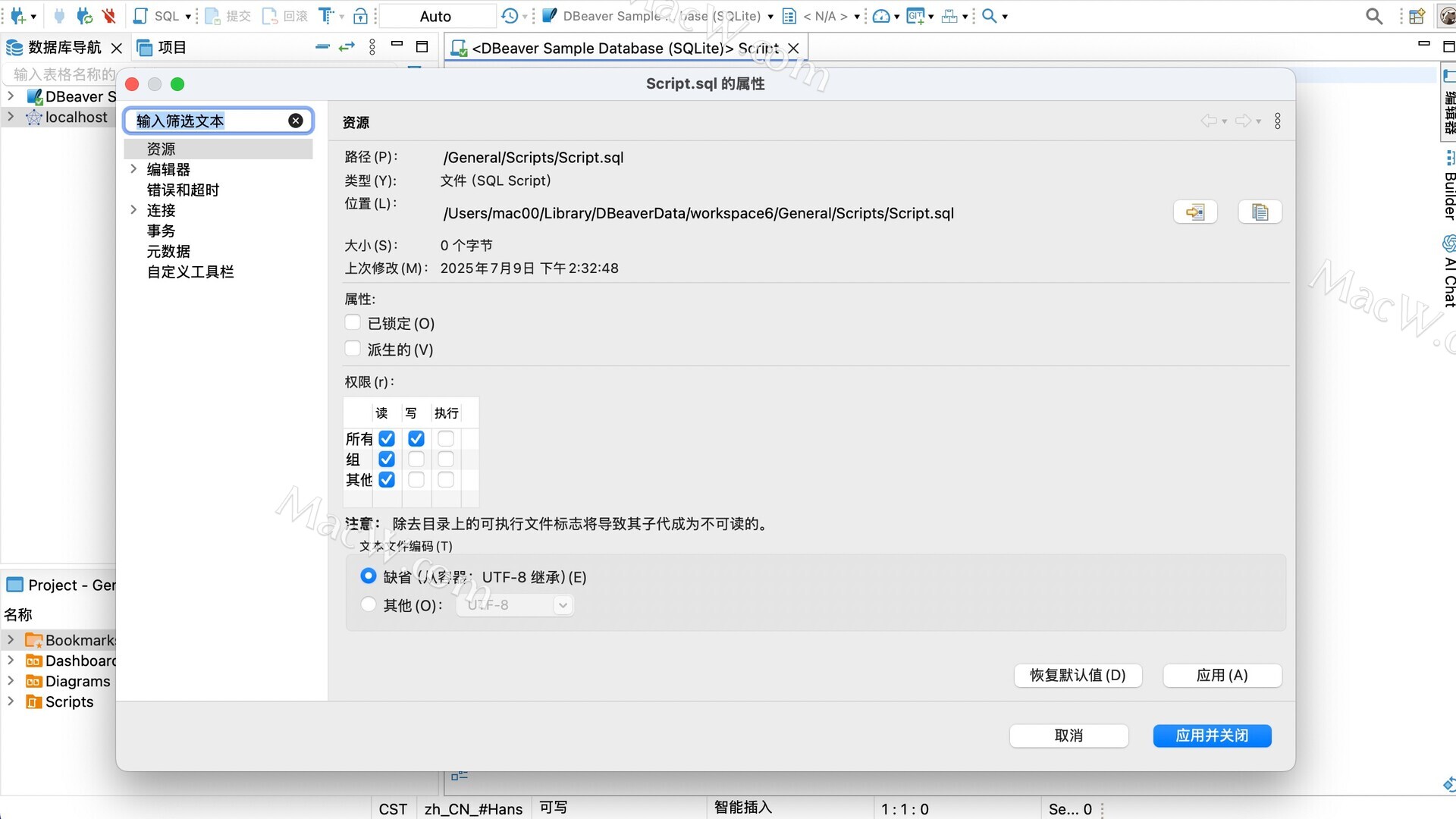Viewport: 1456px width, 819px height.
Task: Uncheck group (组) read permission
Action: [x=387, y=460]
